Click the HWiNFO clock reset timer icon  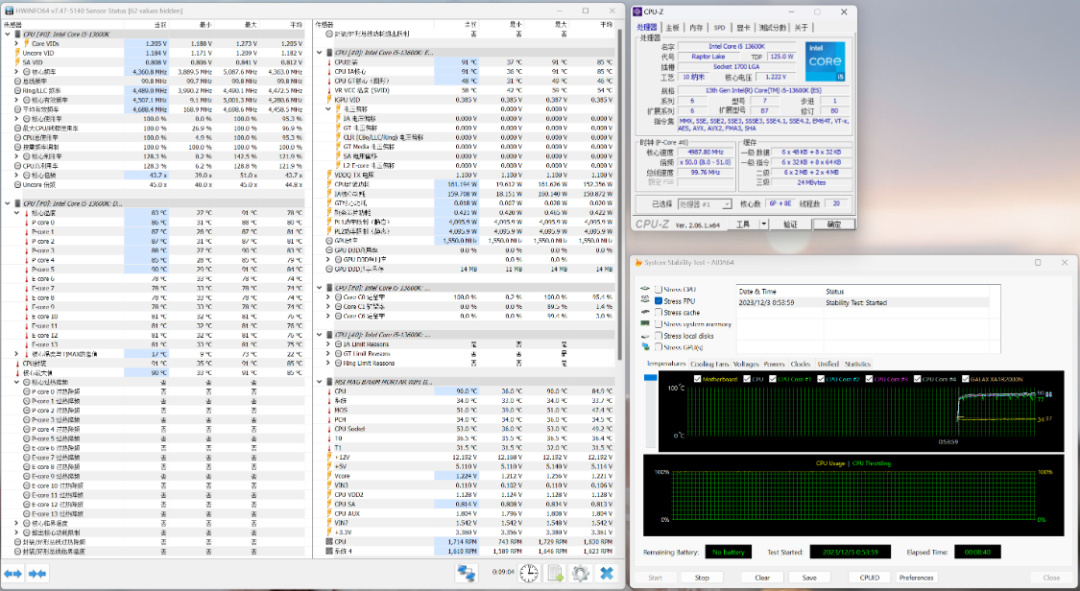point(528,573)
